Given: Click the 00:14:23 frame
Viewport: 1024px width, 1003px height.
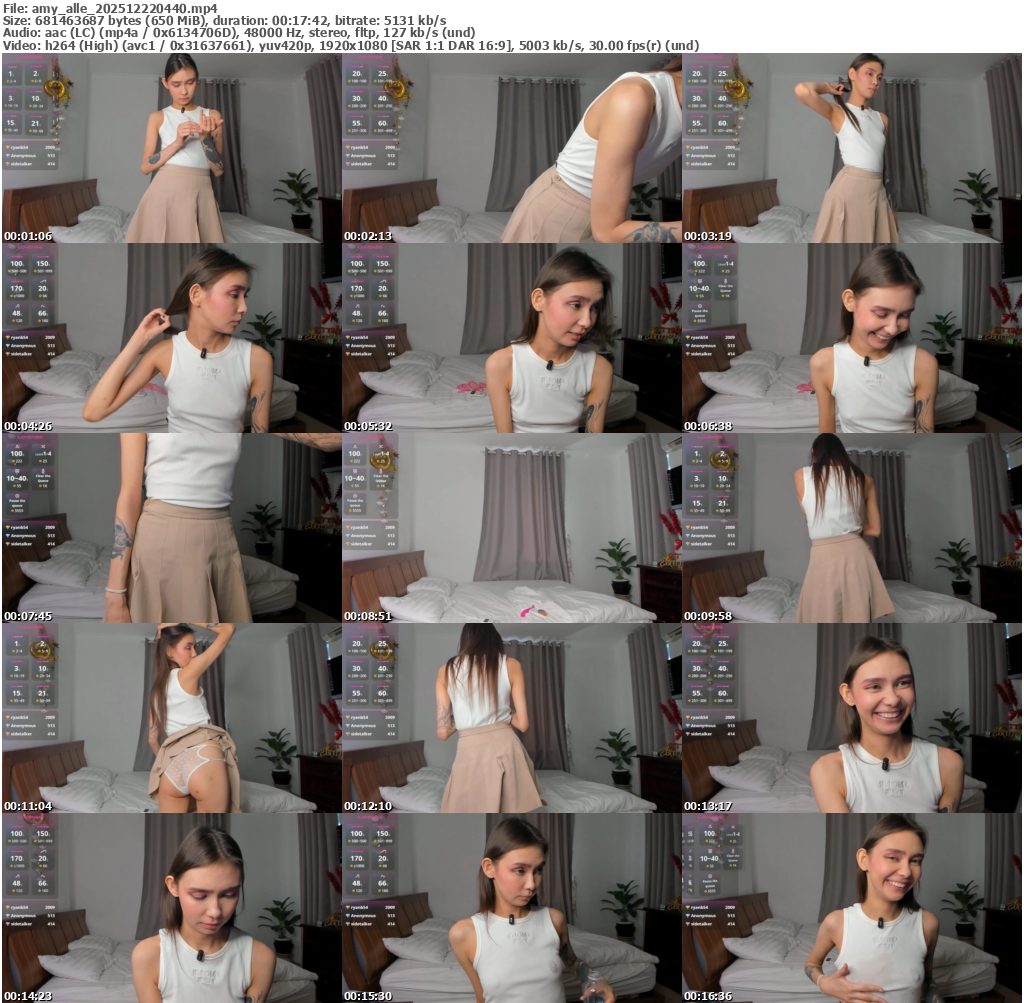Looking at the screenshot, I should [x=171, y=908].
